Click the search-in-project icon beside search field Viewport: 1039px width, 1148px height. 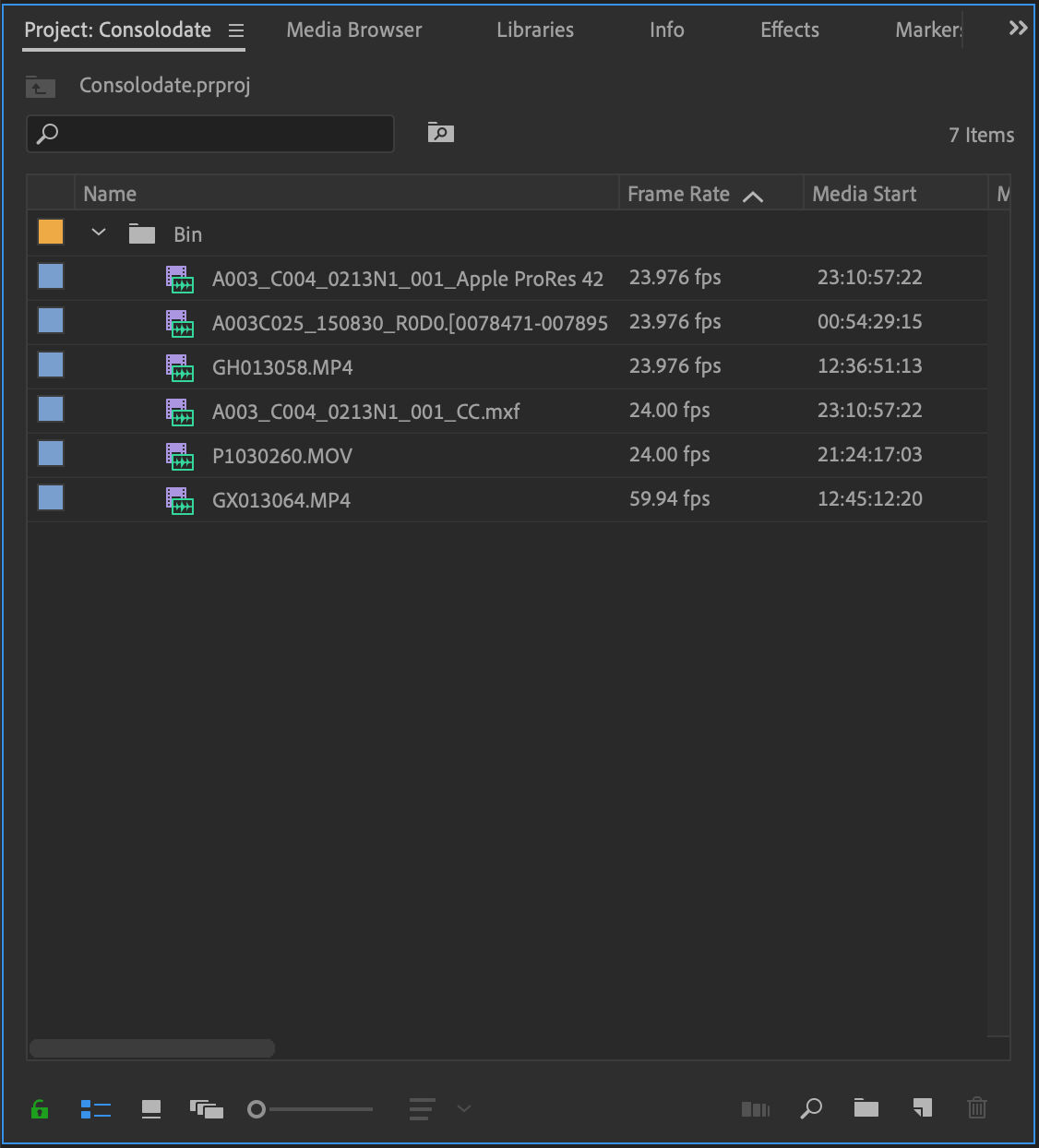coord(440,133)
